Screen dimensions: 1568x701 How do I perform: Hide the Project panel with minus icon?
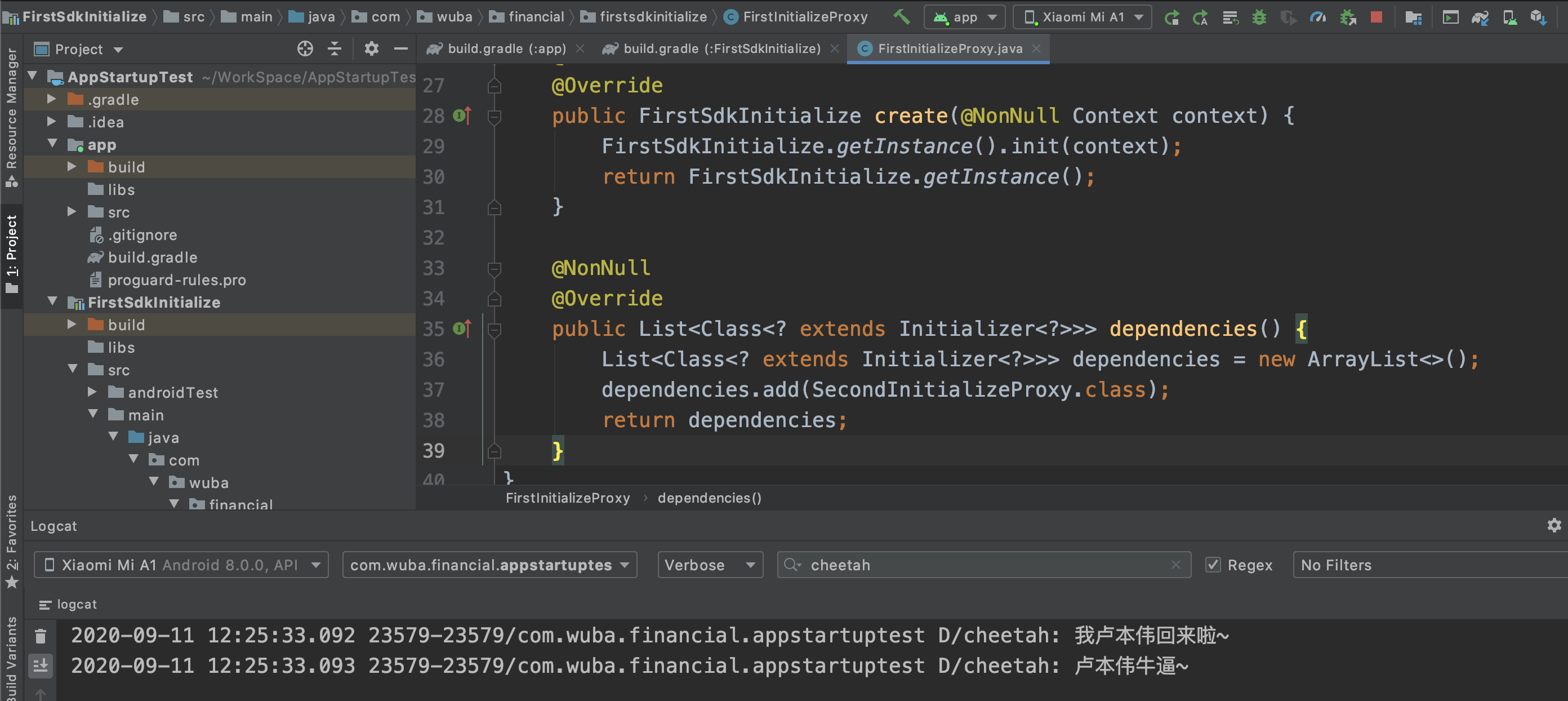[x=400, y=48]
